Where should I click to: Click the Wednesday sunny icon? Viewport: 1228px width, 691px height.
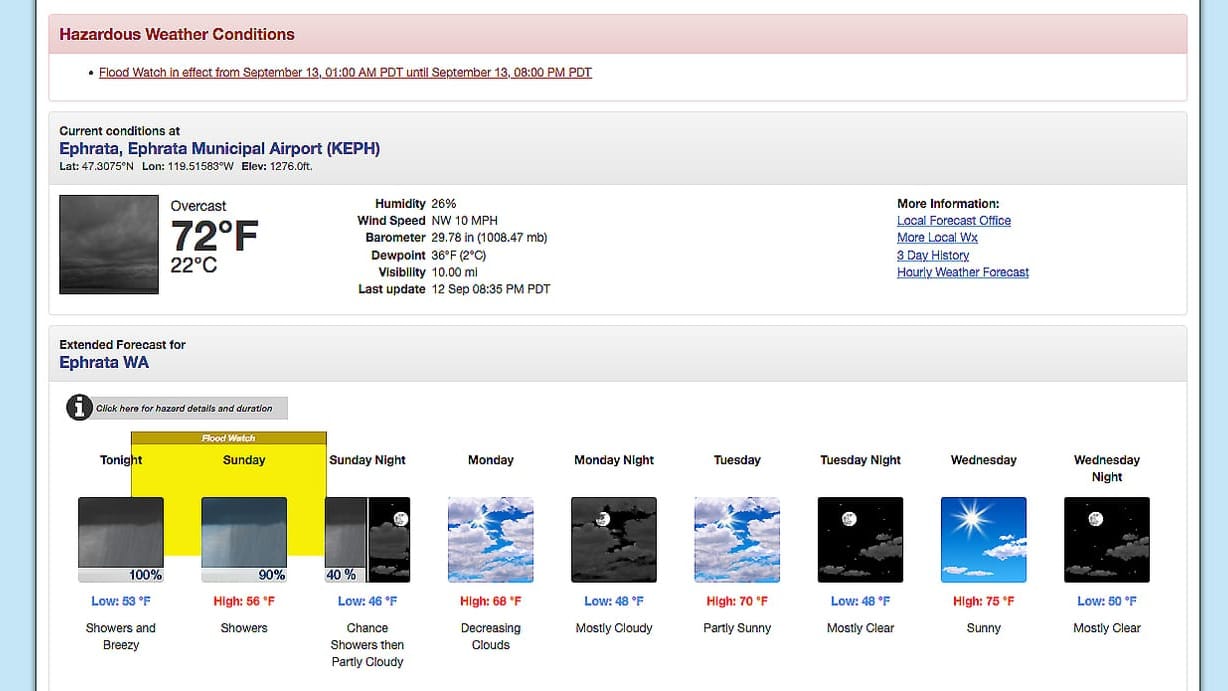point(984,540)
